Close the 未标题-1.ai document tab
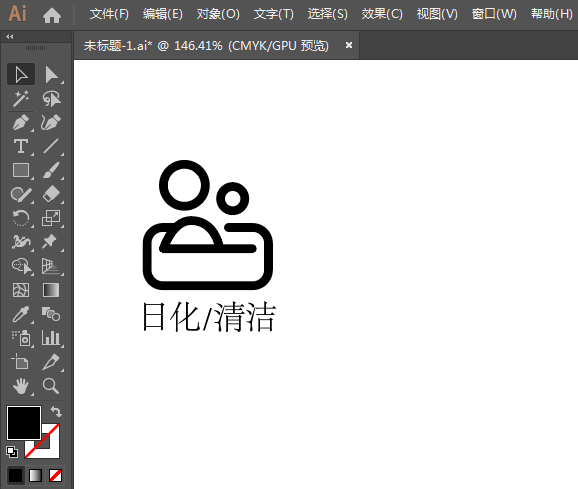578x489 pixels. click(x=349, y=45)
